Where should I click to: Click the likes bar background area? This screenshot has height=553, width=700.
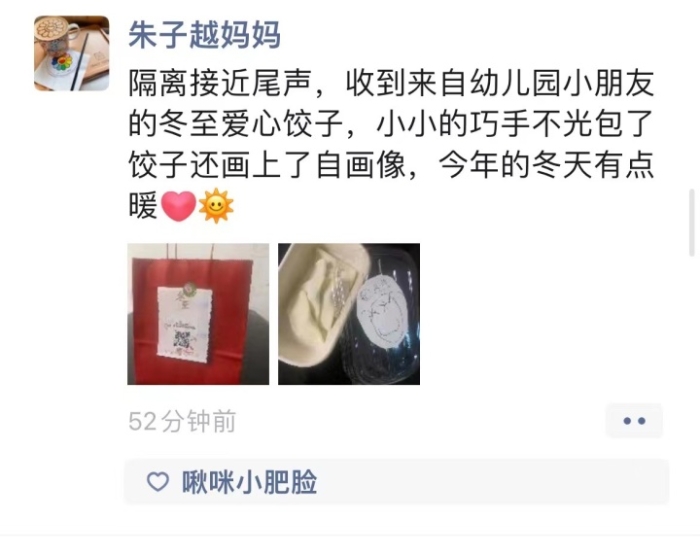[x=396, y=482]
